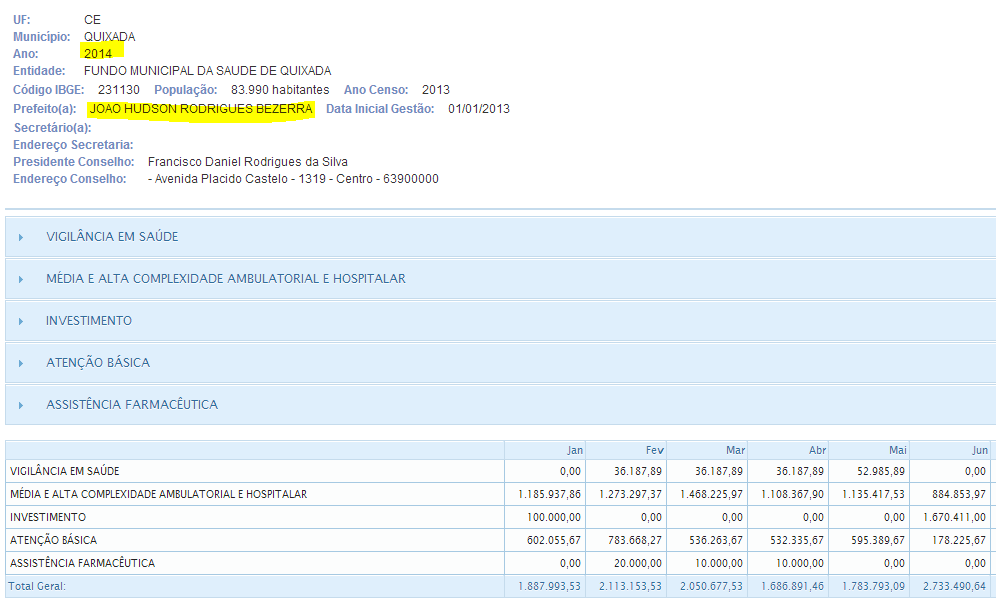Select the Total Geral row label
Viewport: 996px width, 607px height.
coord(37,586)
